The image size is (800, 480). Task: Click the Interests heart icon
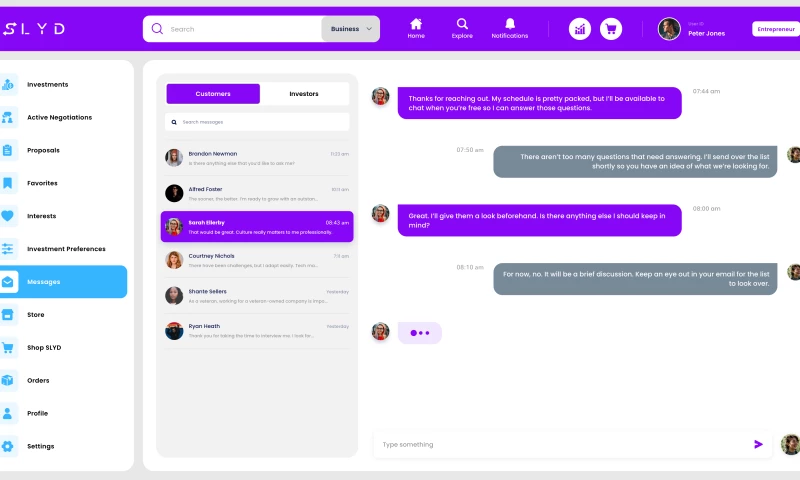[x=9, y=216]
